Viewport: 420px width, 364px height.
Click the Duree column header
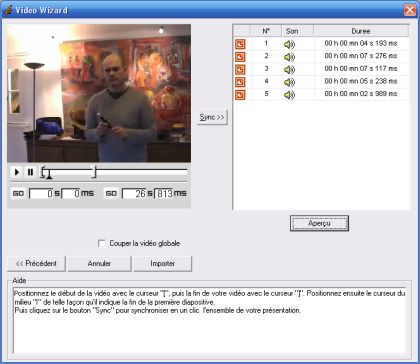361,31
